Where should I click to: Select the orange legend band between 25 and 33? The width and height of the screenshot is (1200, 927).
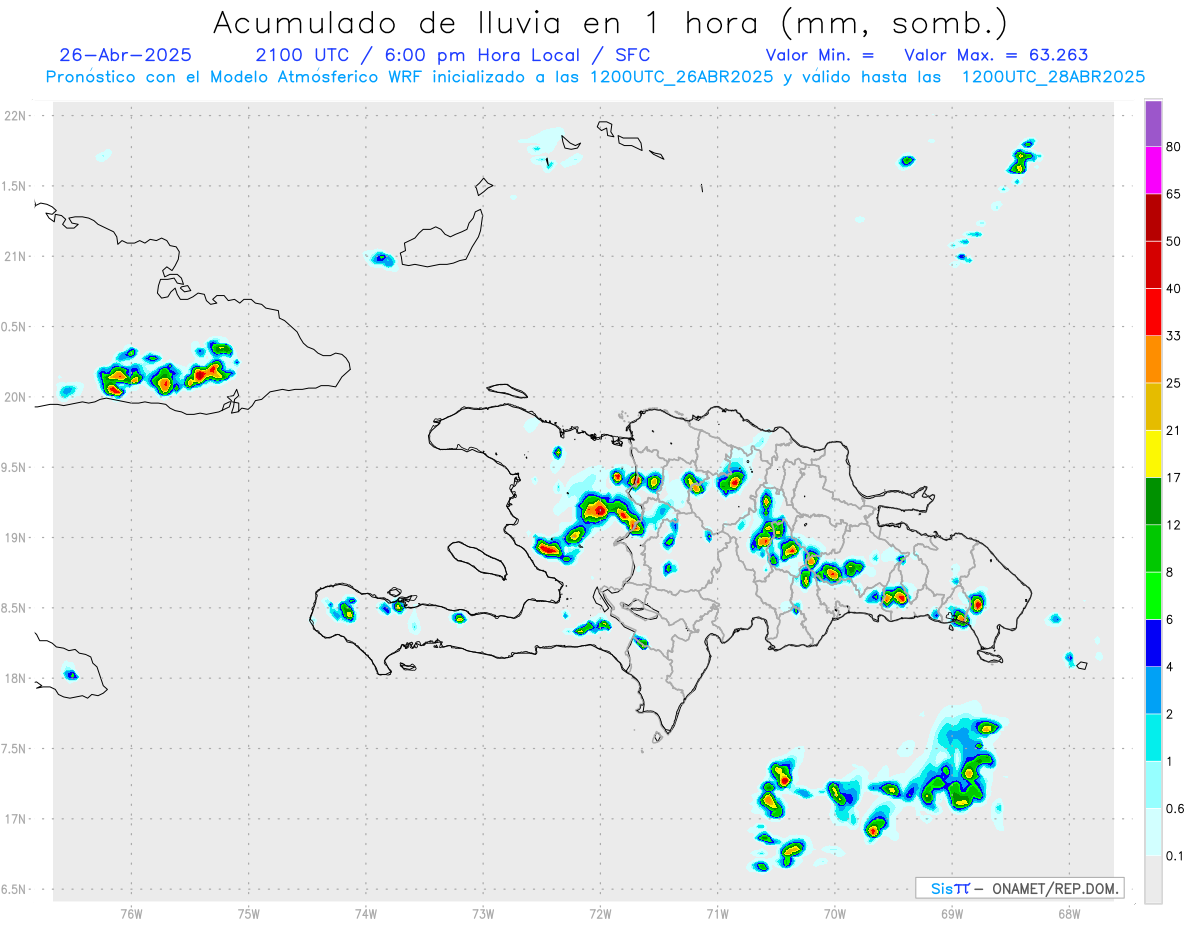point(1153,360)
